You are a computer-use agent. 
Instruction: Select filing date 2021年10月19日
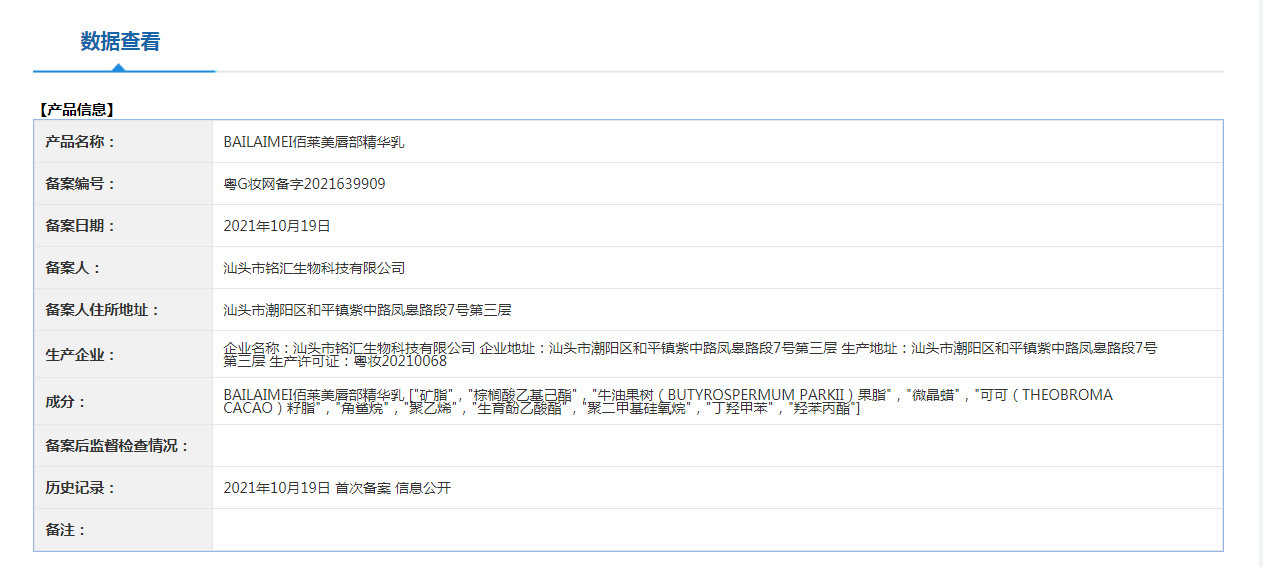[277, 226]
